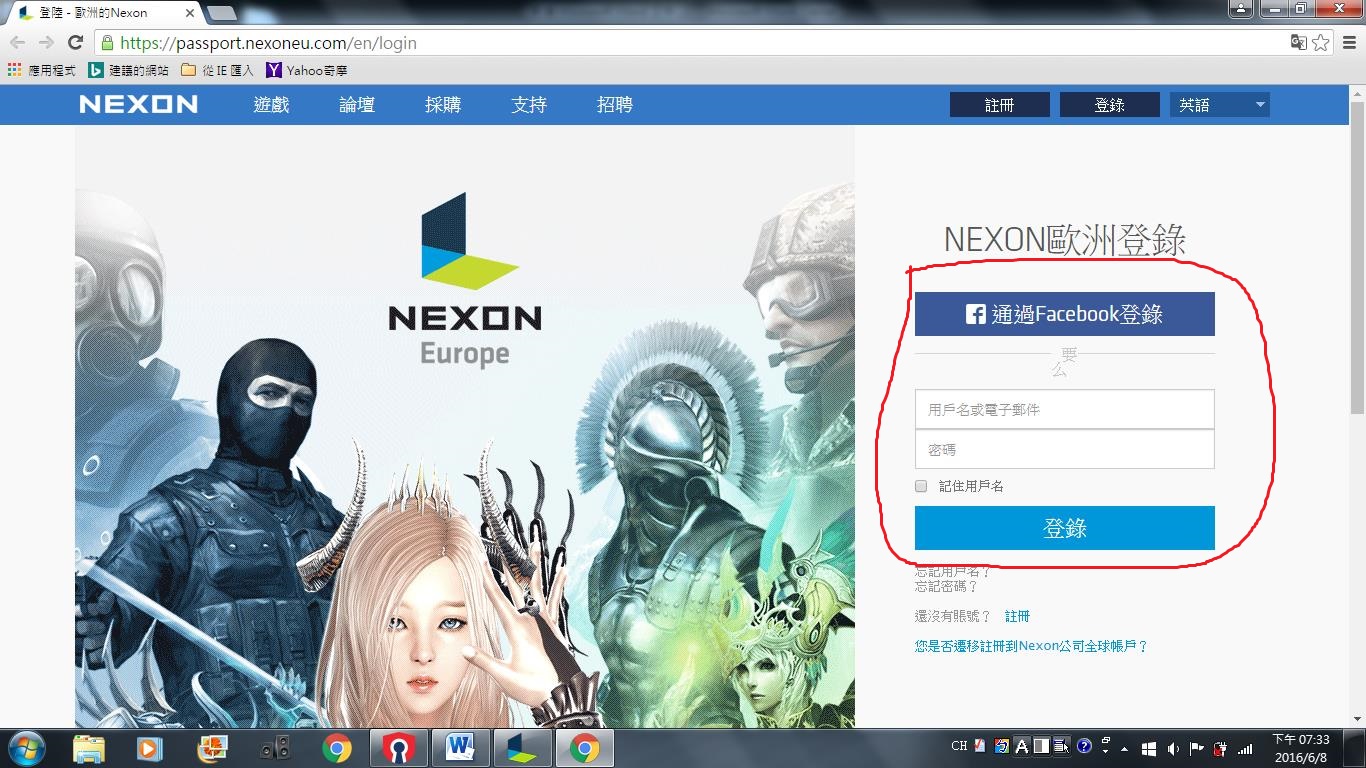
Task: Open the network signal tray icon
Action: (x=1245, y=748)
